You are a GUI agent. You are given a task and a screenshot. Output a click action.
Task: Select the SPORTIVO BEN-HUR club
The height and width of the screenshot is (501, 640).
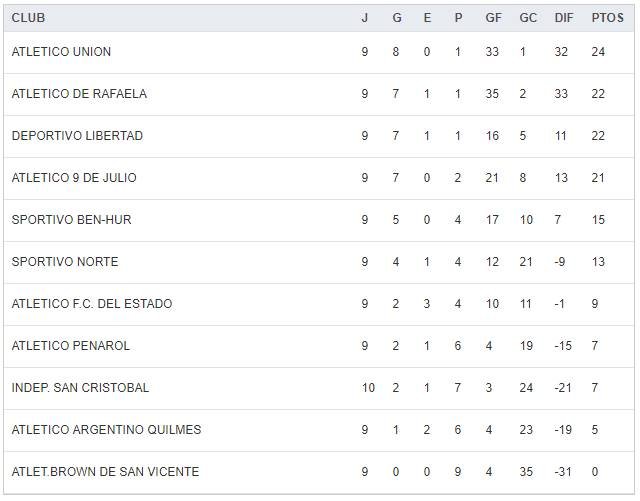click(x=71, y=220)
